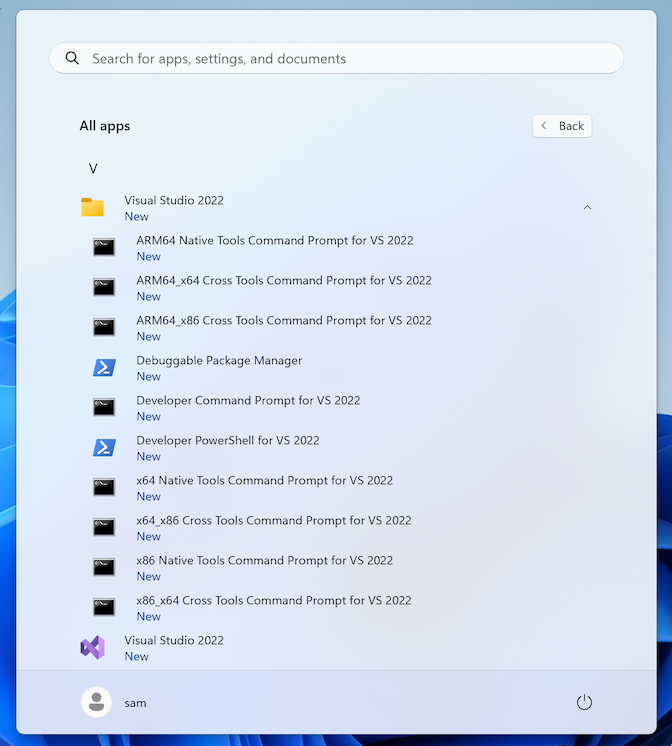
Task: Go back using the Back button
Action: tap(562, 126)
